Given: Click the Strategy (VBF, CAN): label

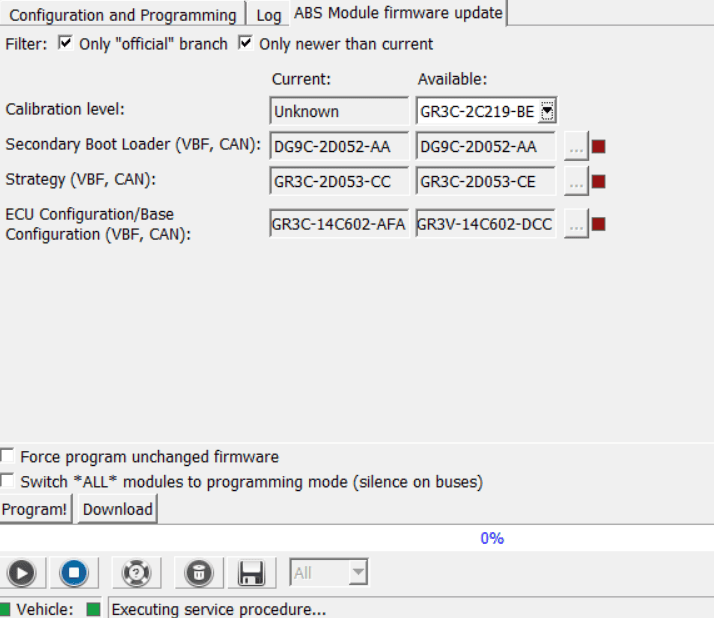Looking at the screenshot, I should click(81, 179).
